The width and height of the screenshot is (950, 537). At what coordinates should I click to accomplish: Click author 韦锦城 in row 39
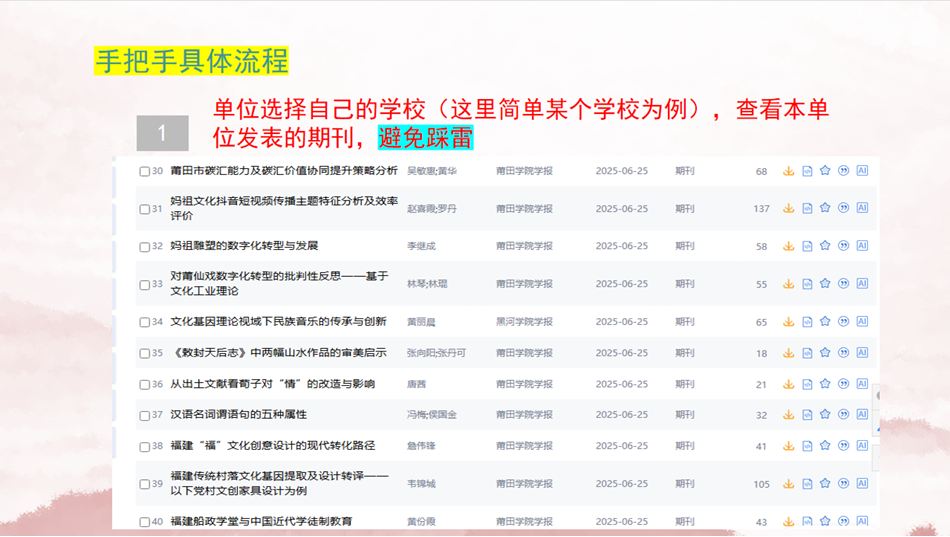click(x=421, y=484)
